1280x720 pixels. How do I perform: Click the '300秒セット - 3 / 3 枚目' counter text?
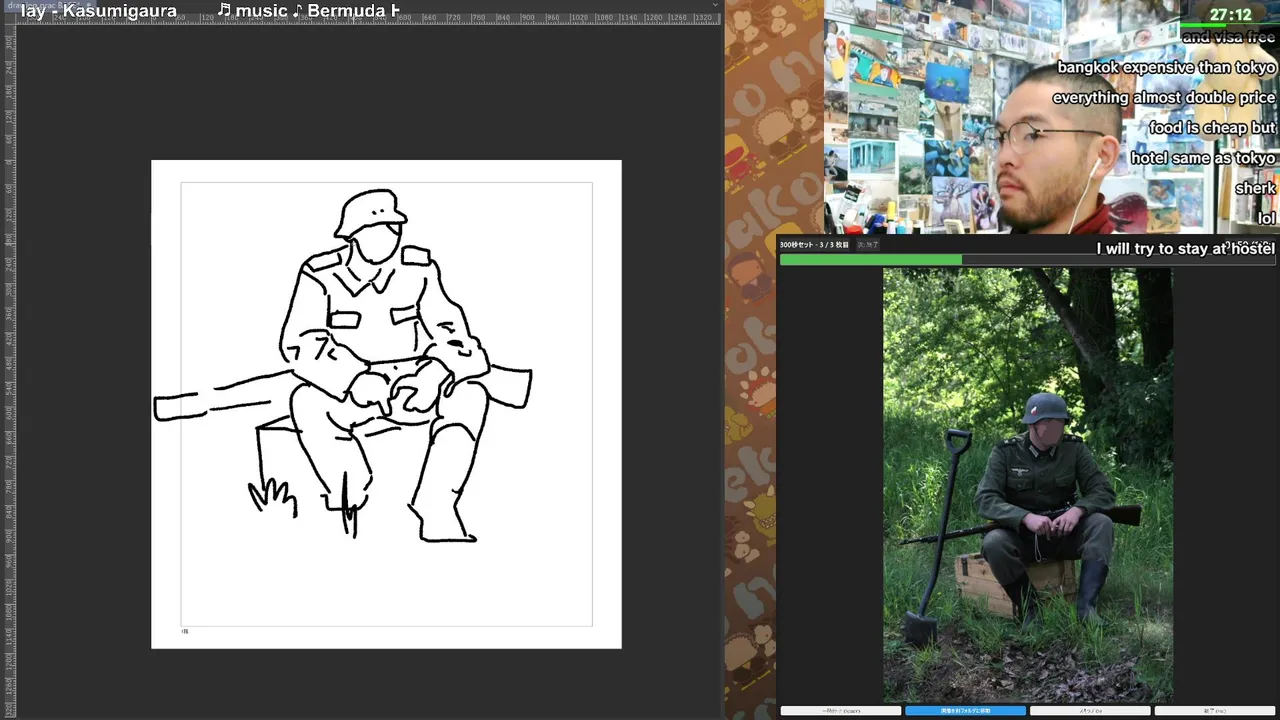(814, 245)
